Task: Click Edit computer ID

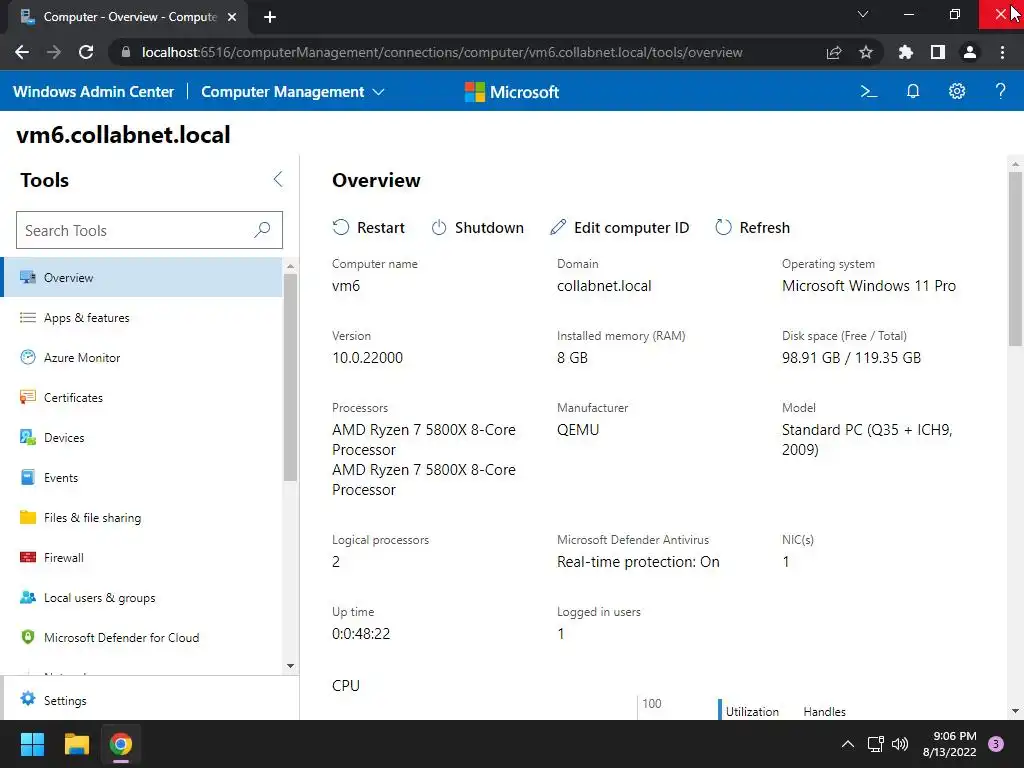Action: click(620, 227)
